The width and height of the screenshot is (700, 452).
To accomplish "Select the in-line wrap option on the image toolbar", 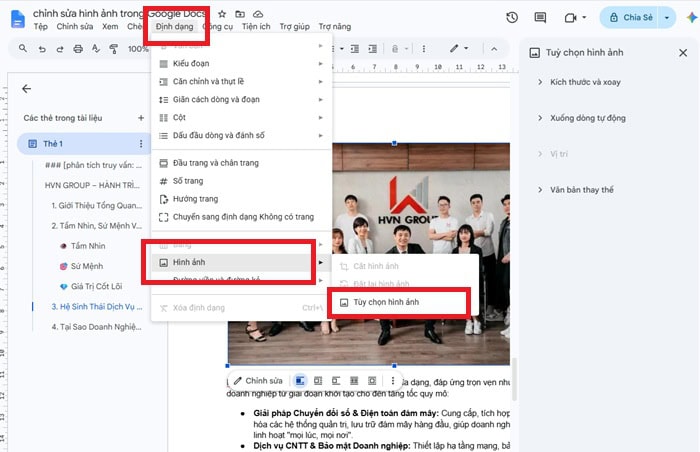I will point(300,381).
